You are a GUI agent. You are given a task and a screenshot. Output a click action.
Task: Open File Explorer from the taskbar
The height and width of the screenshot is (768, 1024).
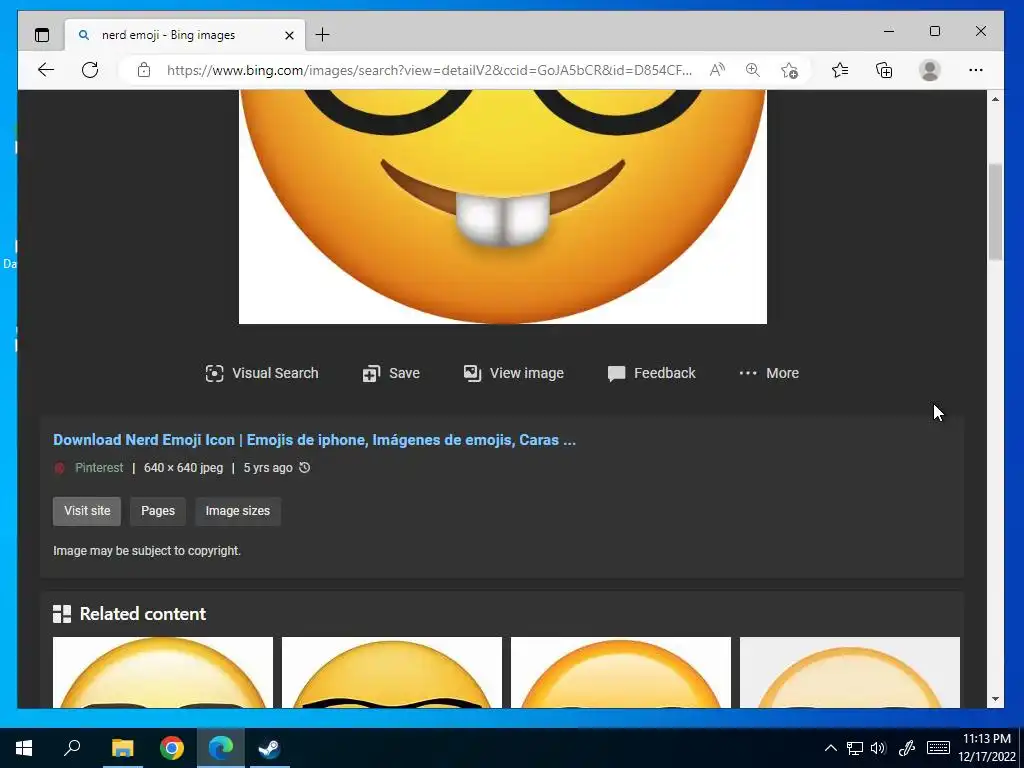pyautogui.click(x=122, y=748)
